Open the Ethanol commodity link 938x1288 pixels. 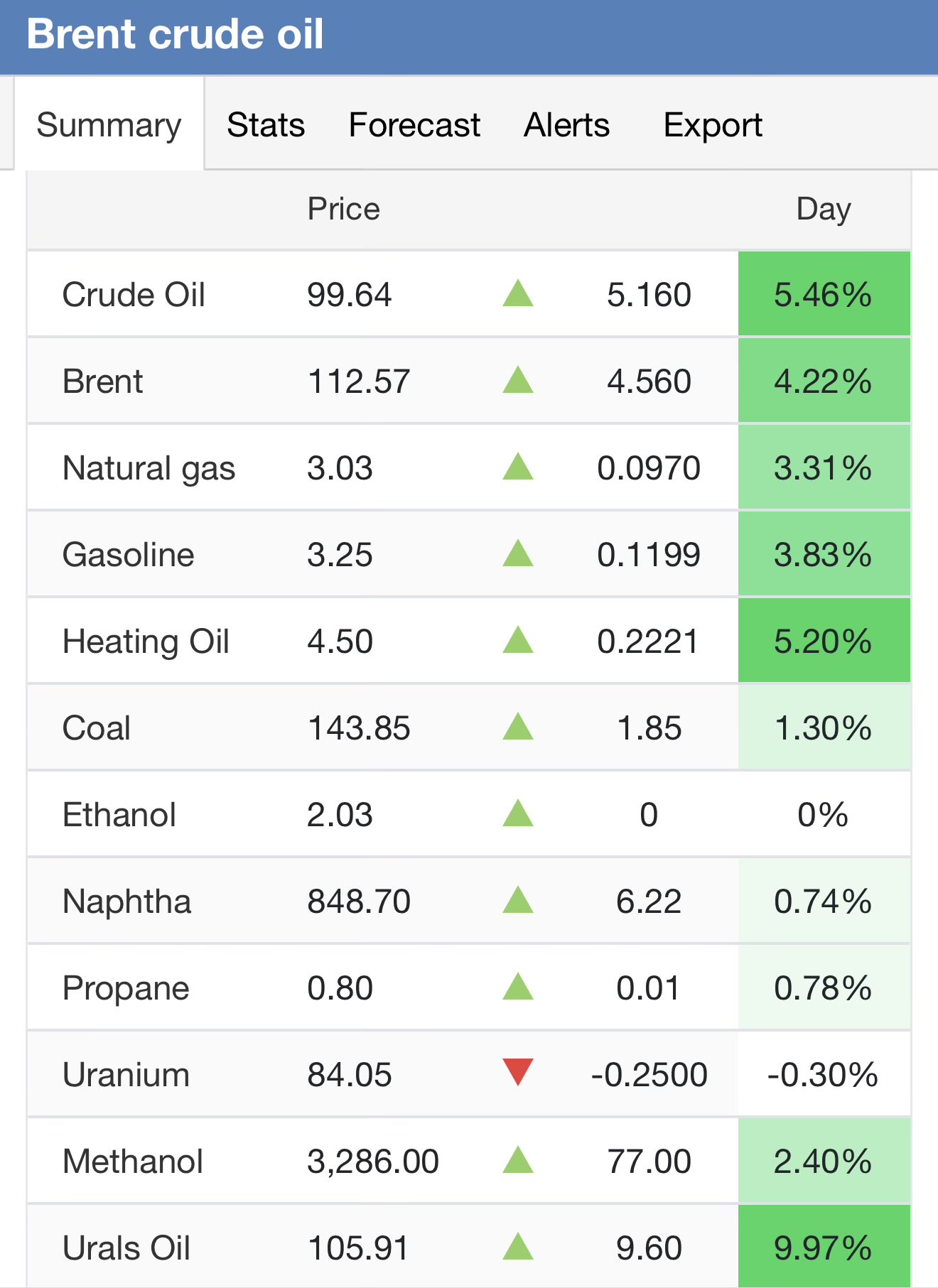click(x=119, y=815)
